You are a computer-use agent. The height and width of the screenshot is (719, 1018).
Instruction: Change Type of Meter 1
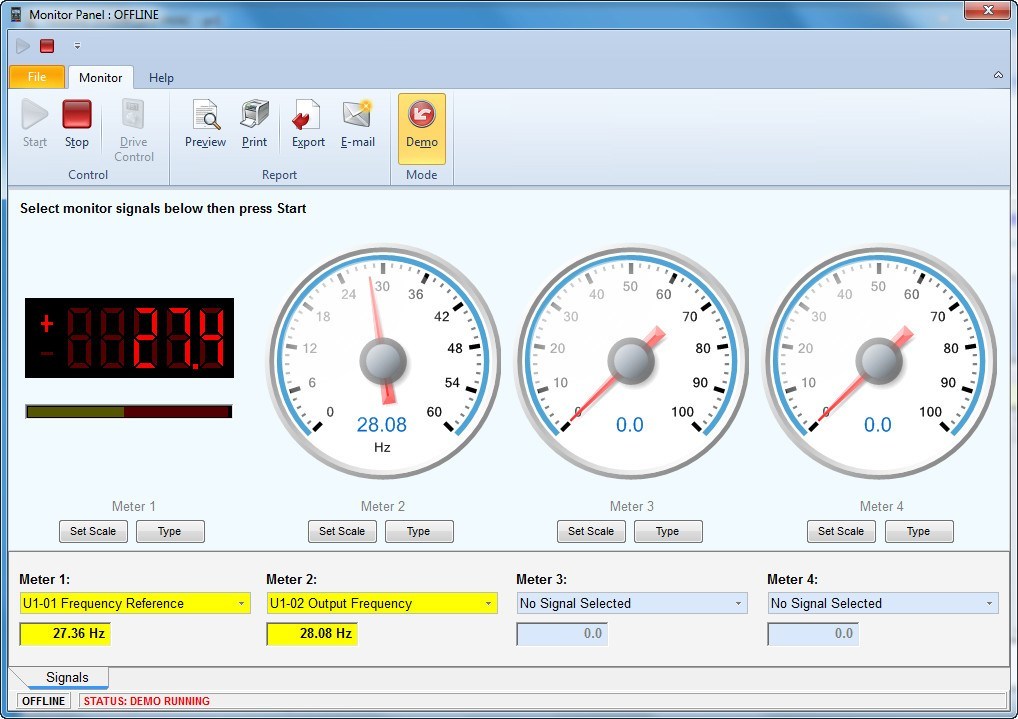click(x=170, y=531)
